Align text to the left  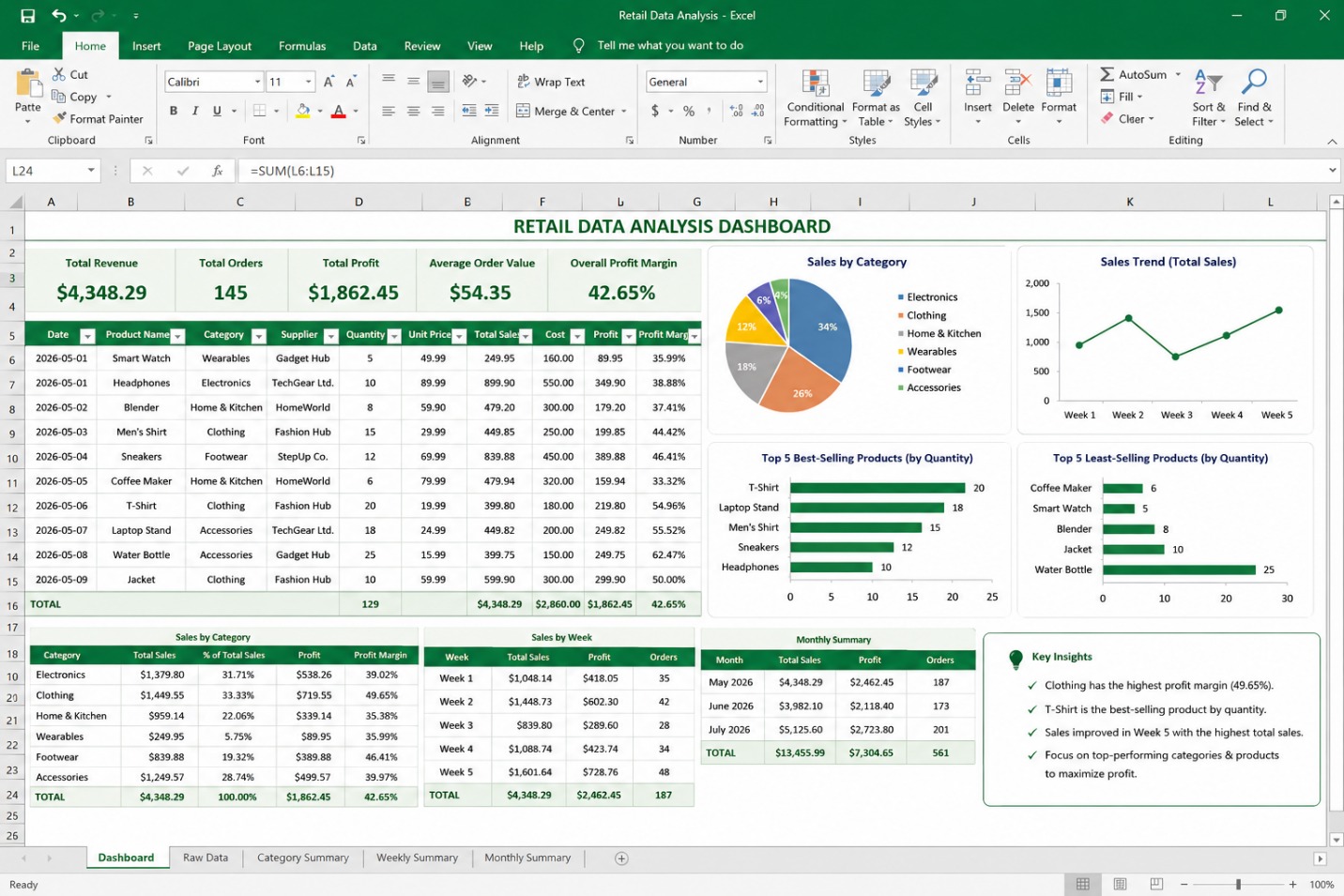pyautogui.click(x=388, y=111)
